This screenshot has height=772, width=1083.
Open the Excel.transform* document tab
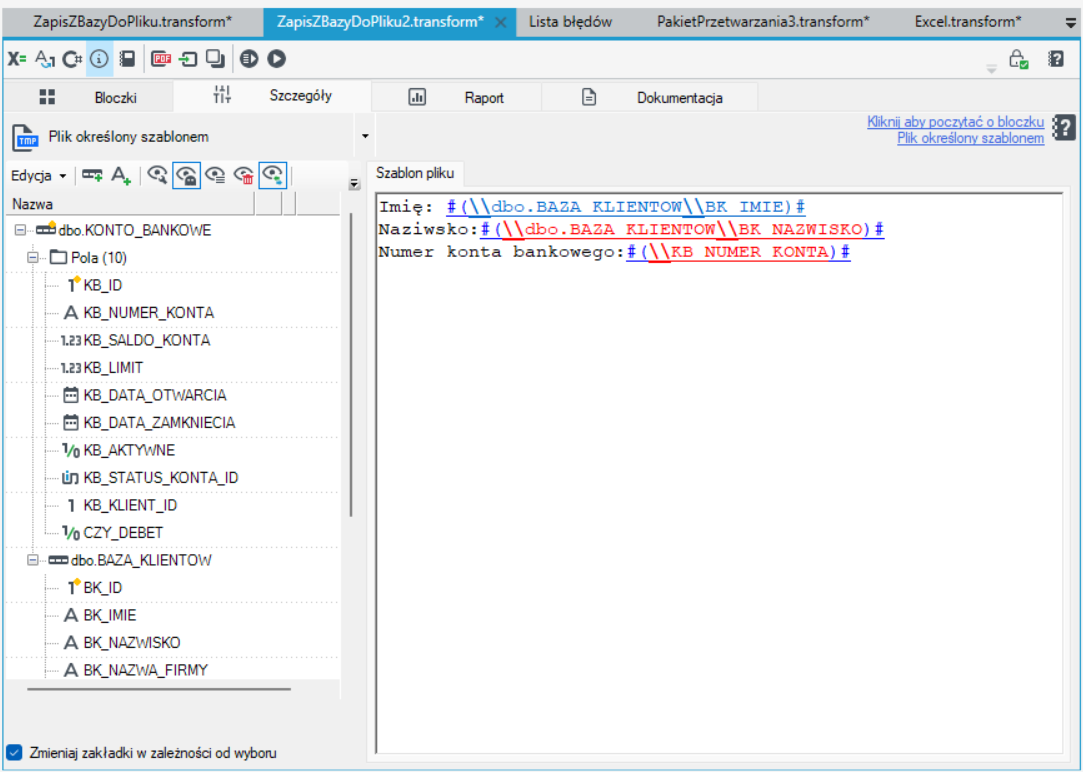[968, 22]
